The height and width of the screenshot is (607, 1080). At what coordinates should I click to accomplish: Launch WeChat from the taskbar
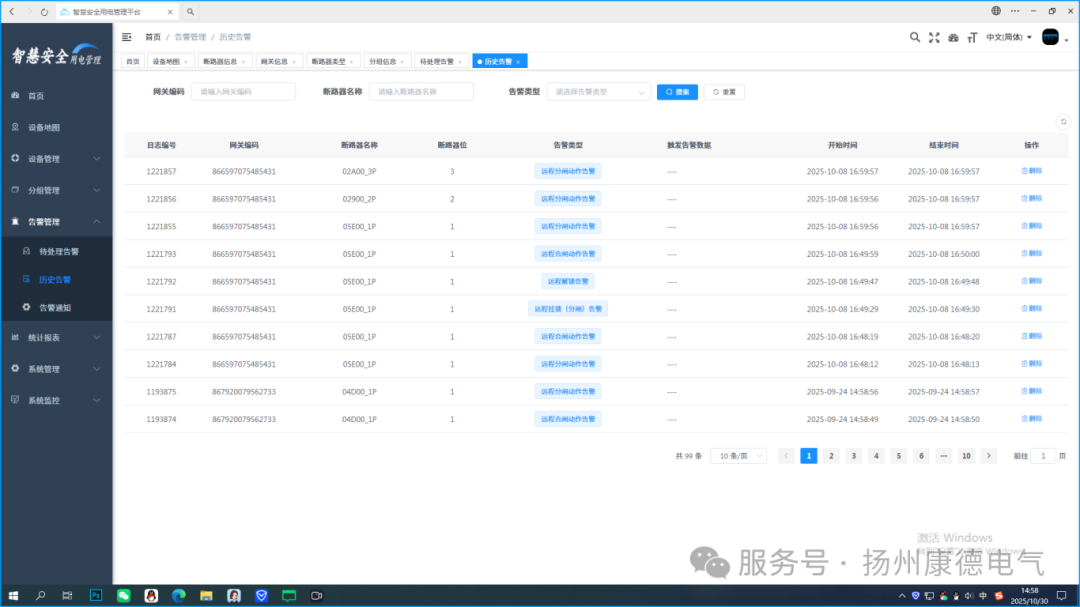(x=123, y=595)
